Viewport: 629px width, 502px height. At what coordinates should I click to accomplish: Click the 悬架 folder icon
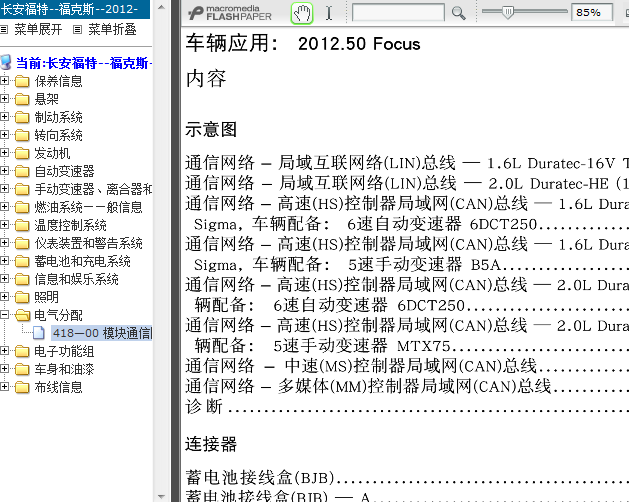point(22,99)
